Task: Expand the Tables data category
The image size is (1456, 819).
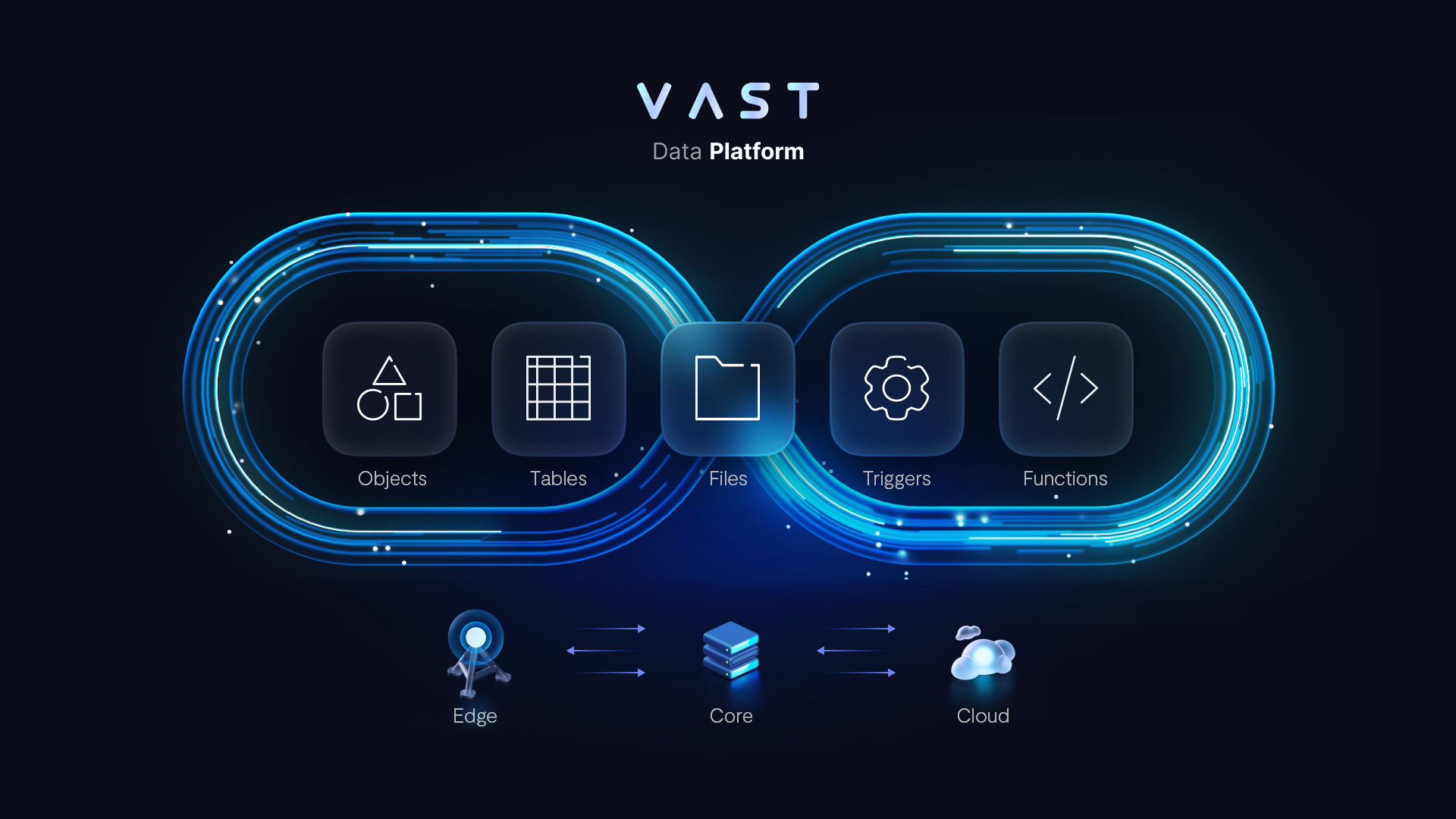Action: [559, 389]
